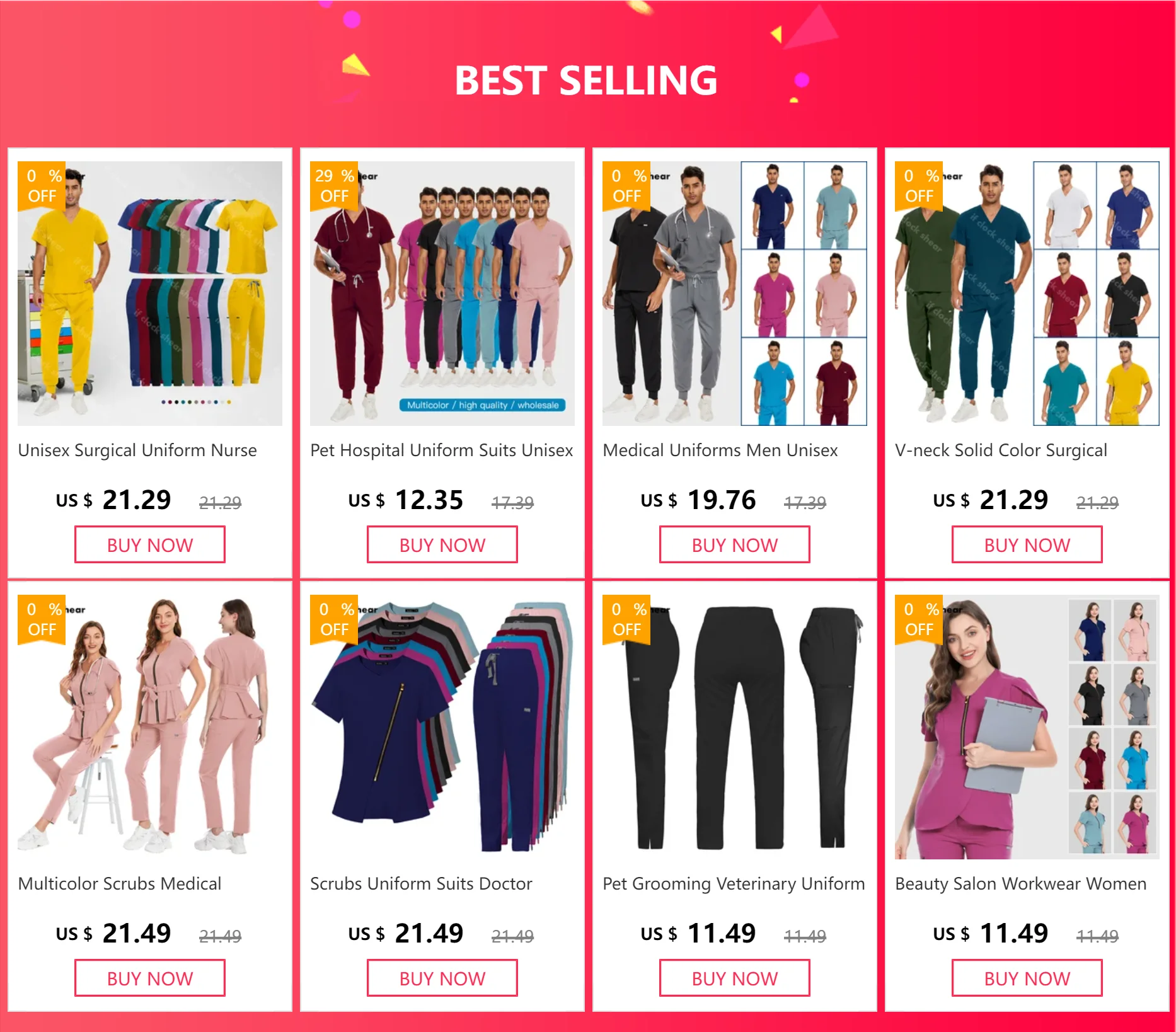Open the Beauty Salon Workwear Women title
The image size is (1176, 1032).
1020,884
